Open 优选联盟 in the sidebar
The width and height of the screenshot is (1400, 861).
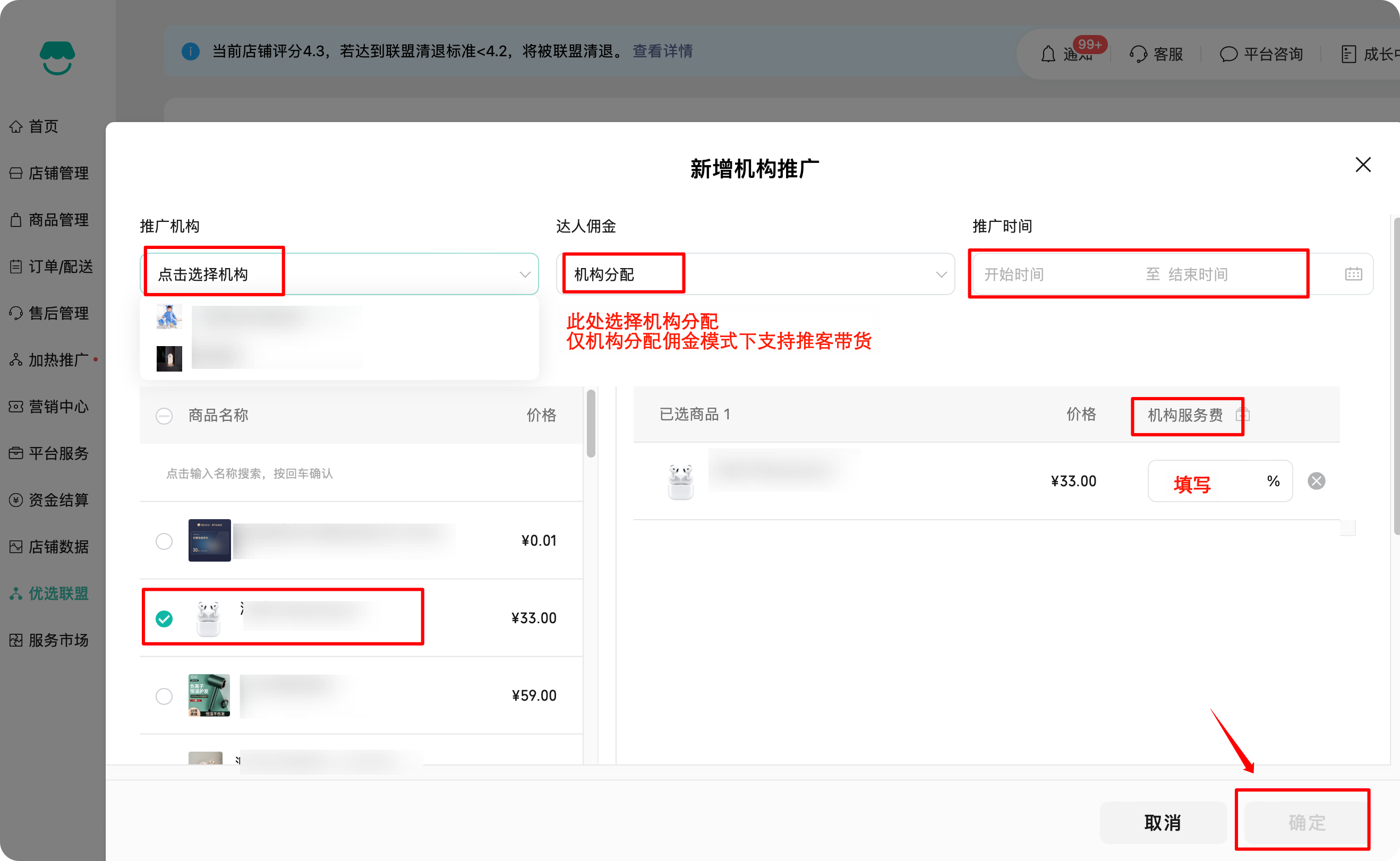[58, 593]
